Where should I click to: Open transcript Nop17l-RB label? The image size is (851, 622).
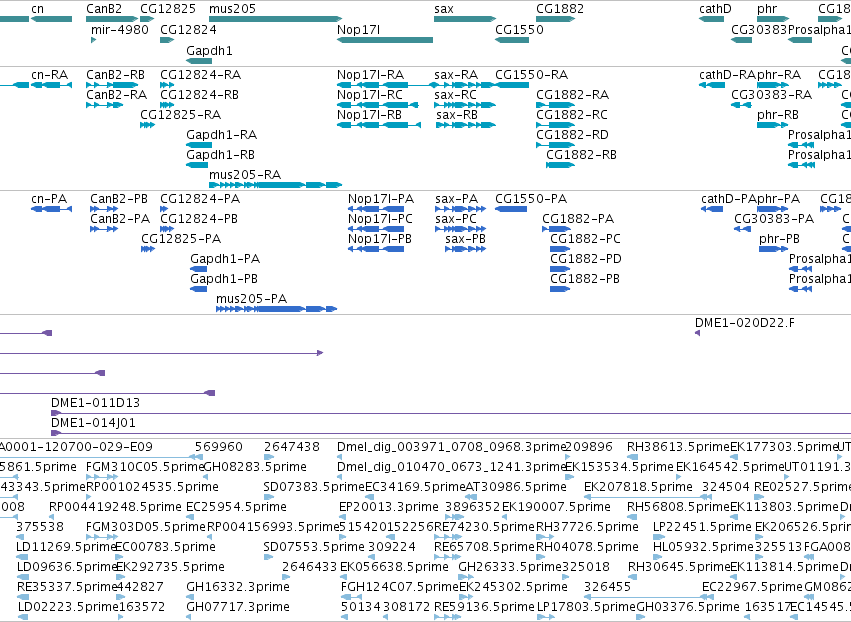(369, 115)
